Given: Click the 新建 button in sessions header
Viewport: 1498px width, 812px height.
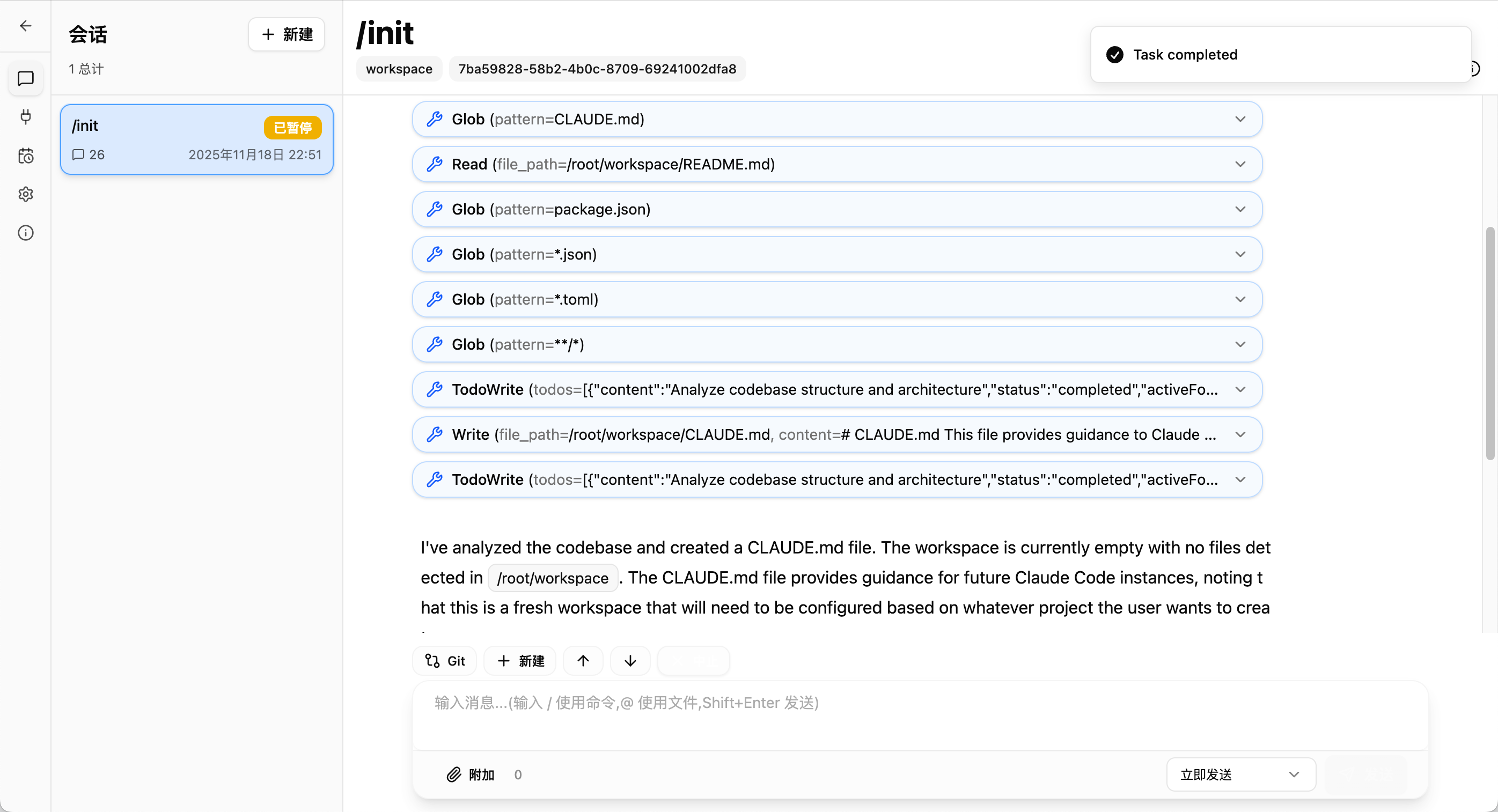Looking at the screenshot, I should pos(287,34).
